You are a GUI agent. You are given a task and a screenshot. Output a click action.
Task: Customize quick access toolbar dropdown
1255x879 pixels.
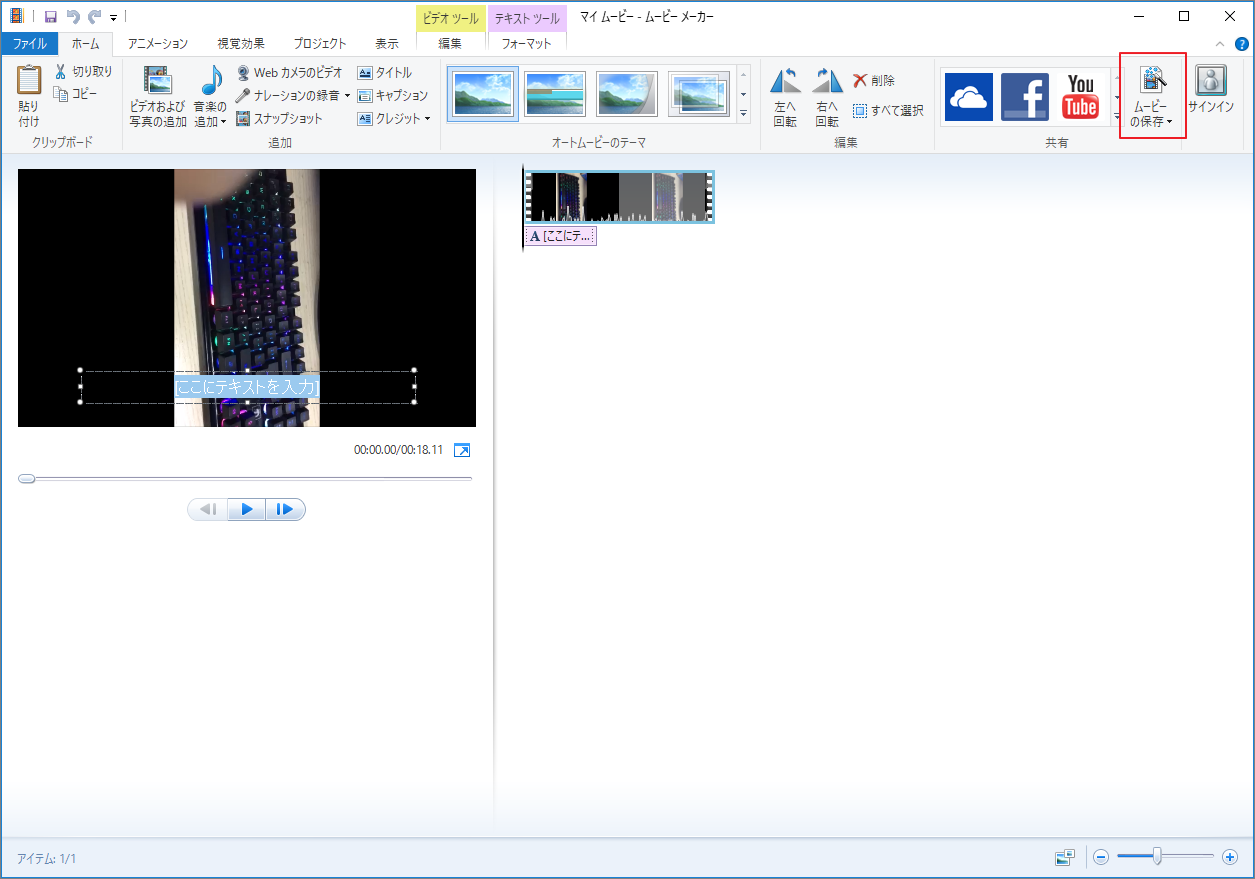[113, 18]
